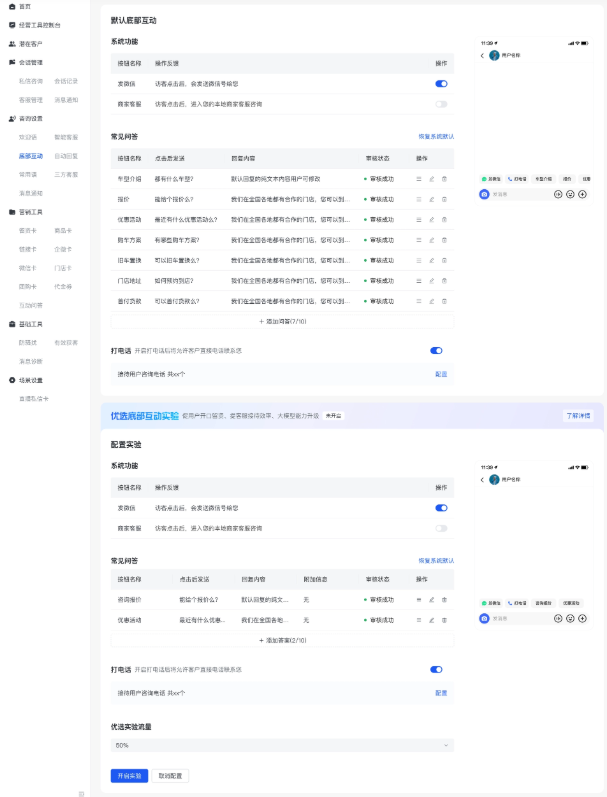The width and height of the screenshot is (607, 797).
Task: Click the user avatar in the upper phone preview
Action: [494, 55]
